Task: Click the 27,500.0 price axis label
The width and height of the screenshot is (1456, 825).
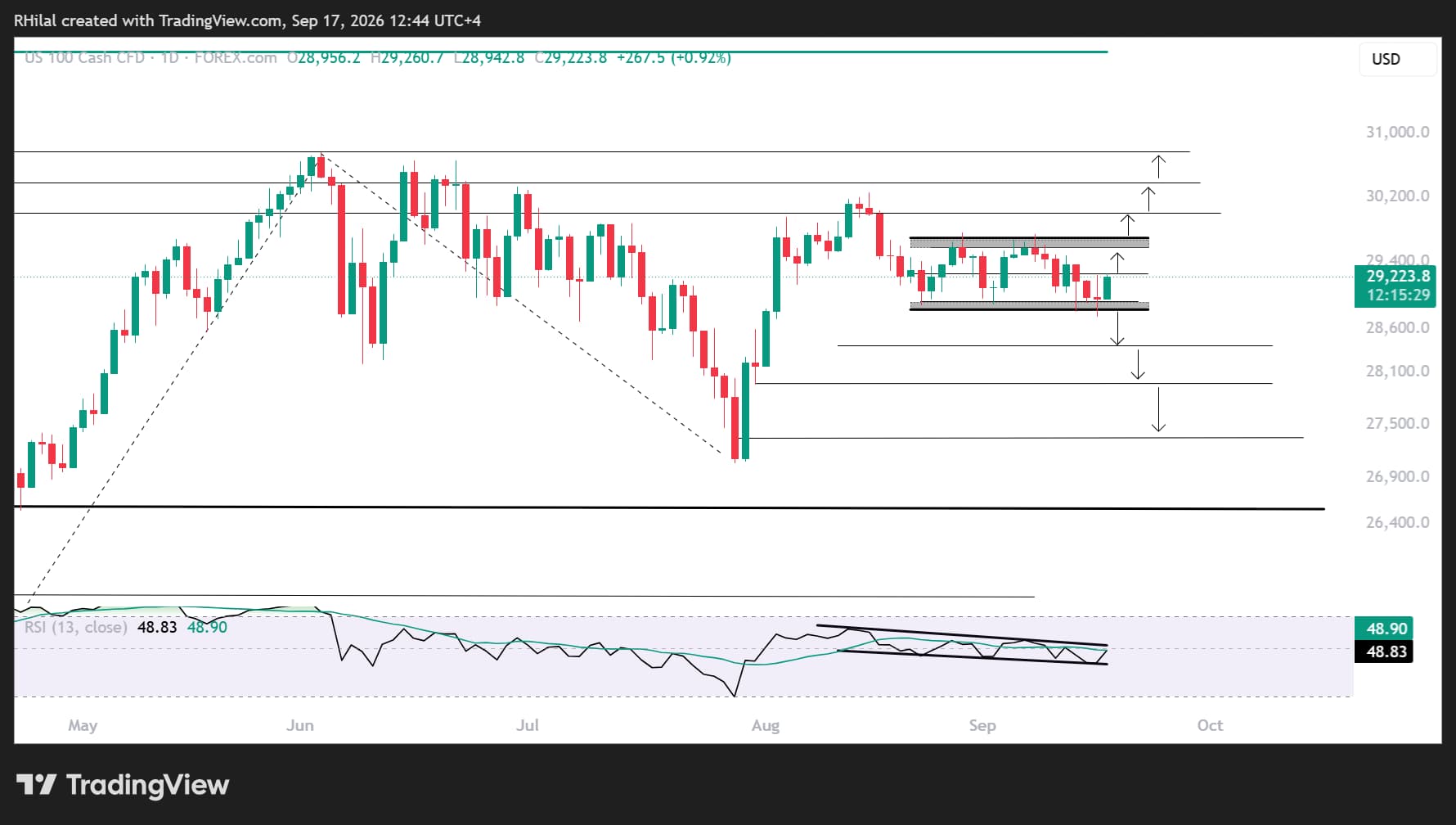Action: point(1397,423)
